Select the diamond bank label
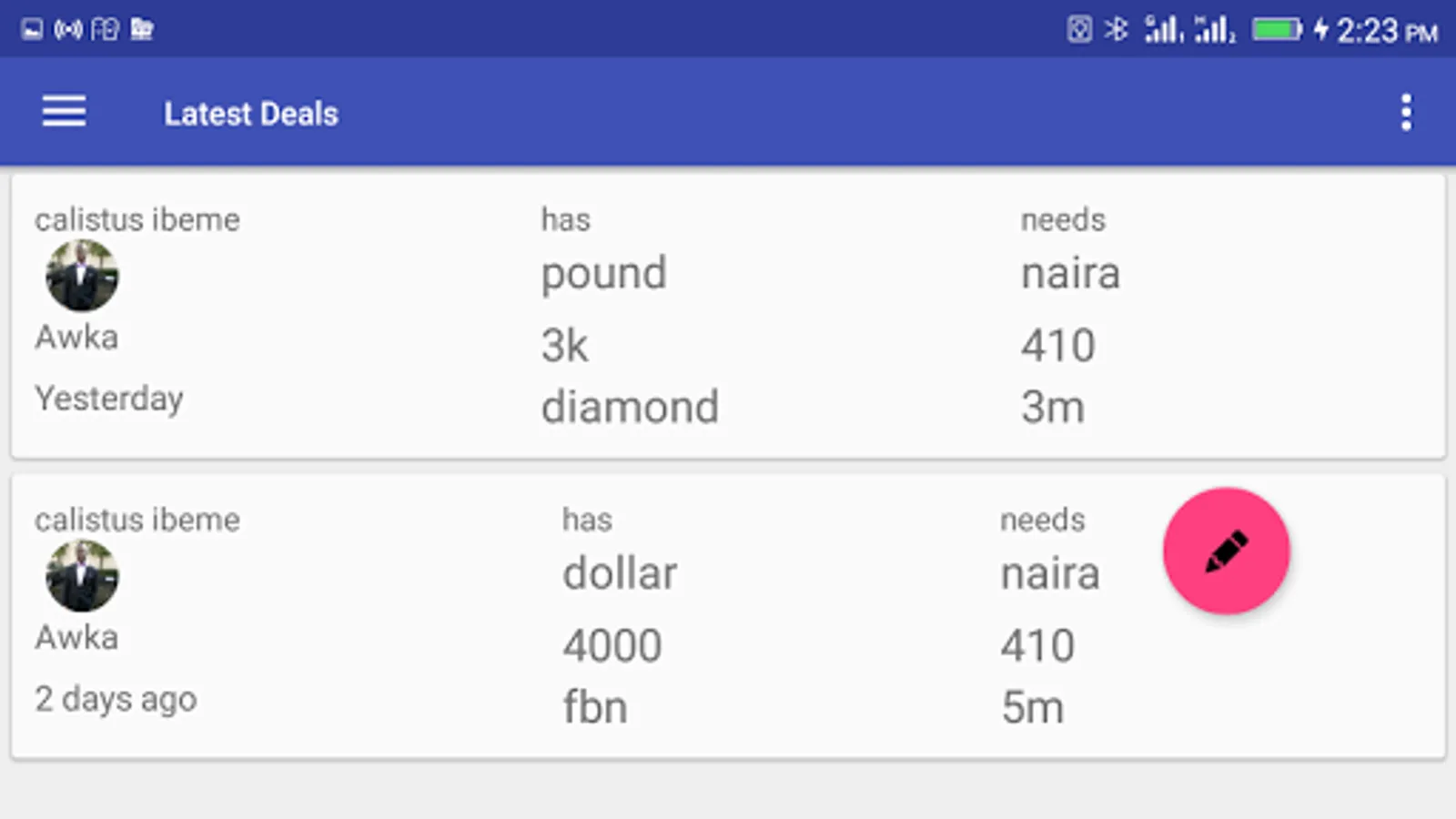The width and height of the screenshot is (1456, 819). [x=630, y=407]
